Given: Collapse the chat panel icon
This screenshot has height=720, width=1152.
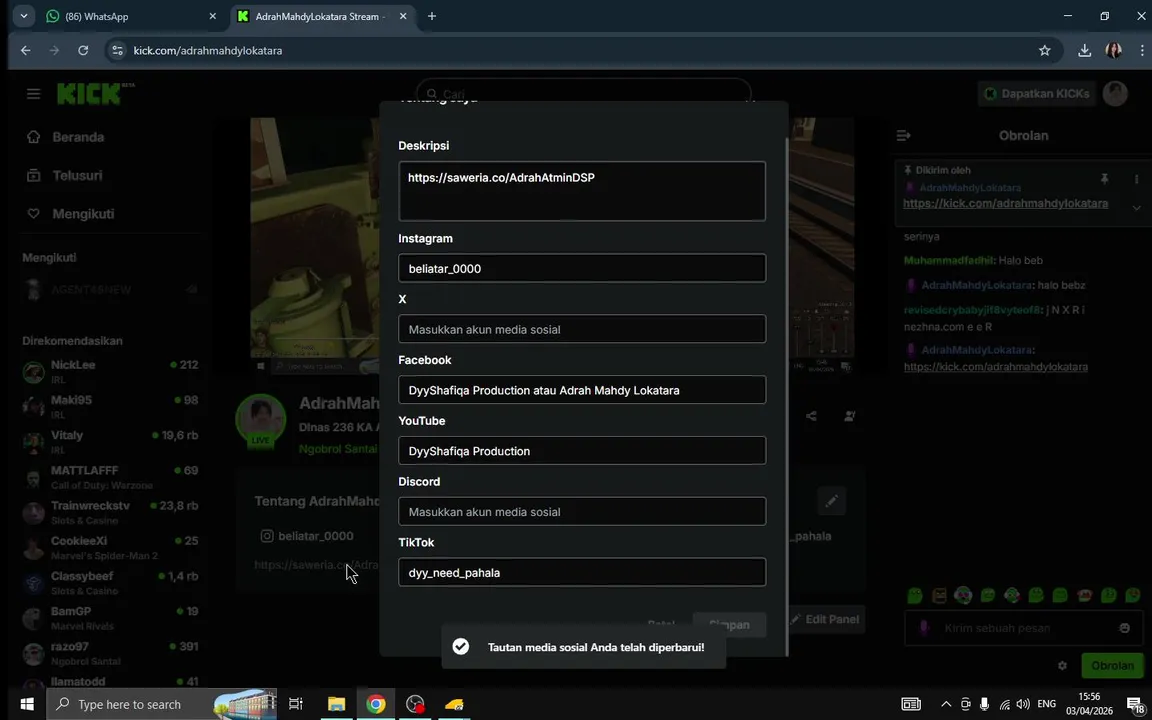Looking at the screenshot, I should [x=904, y=136].
